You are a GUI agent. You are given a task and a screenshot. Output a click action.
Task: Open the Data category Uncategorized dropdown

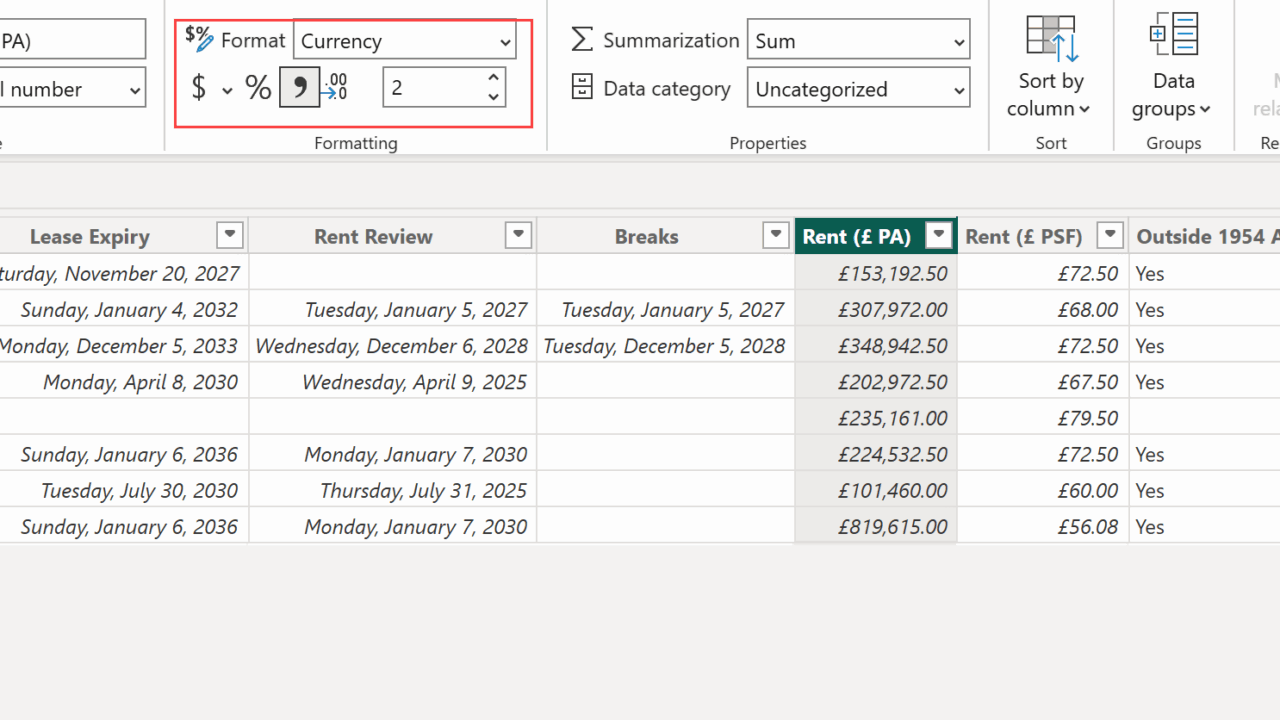point(858,89)
